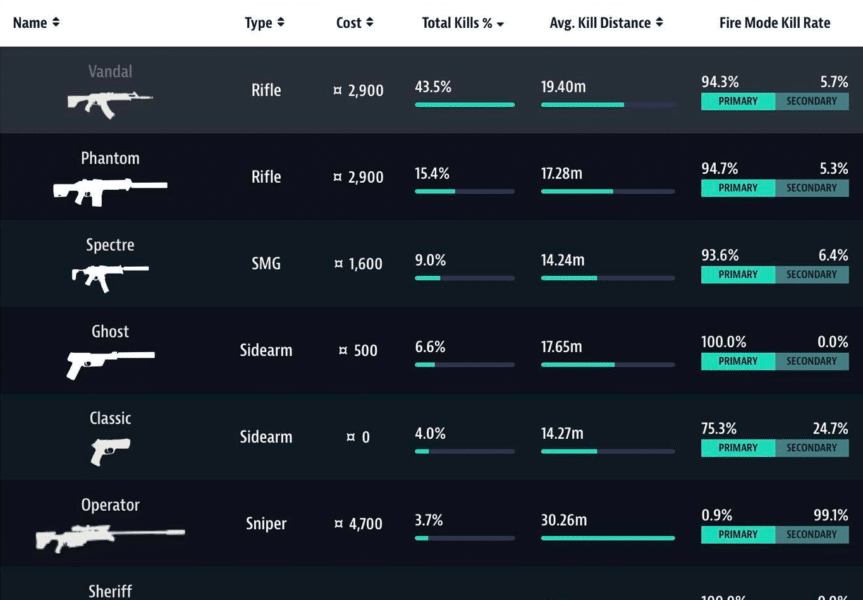Click the 43.5% total kills value
The width and height of the screenshot is (863, 600).
(433, 87)
